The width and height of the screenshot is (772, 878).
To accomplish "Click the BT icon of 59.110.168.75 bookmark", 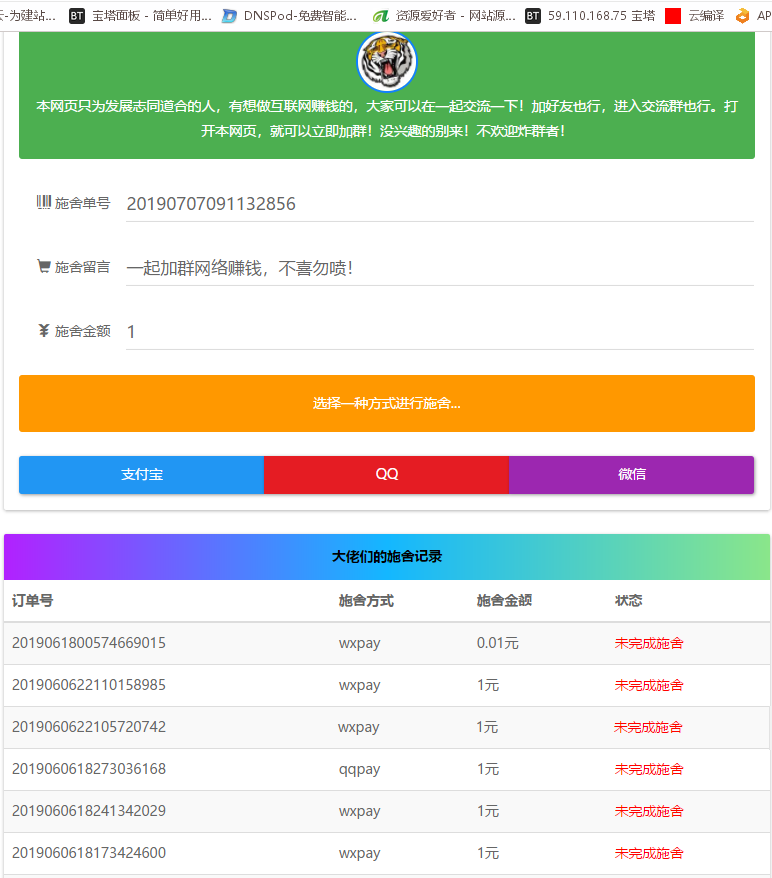I will point(533,16).
